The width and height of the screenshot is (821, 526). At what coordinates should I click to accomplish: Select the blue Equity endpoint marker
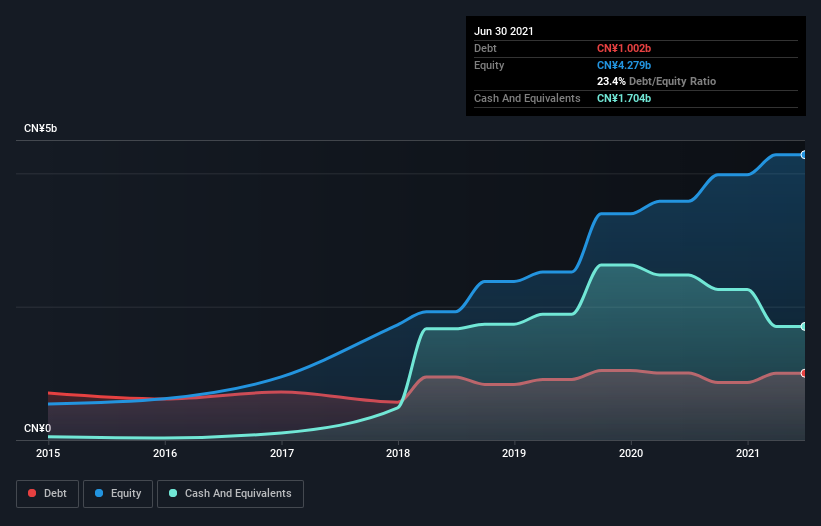(x=804, y=155)
